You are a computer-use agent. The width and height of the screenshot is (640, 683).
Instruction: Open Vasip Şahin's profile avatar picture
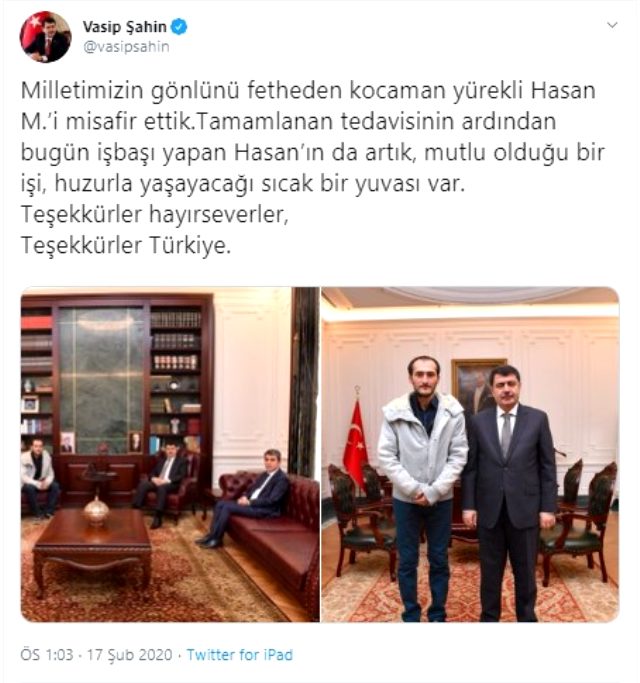[45, 37]
